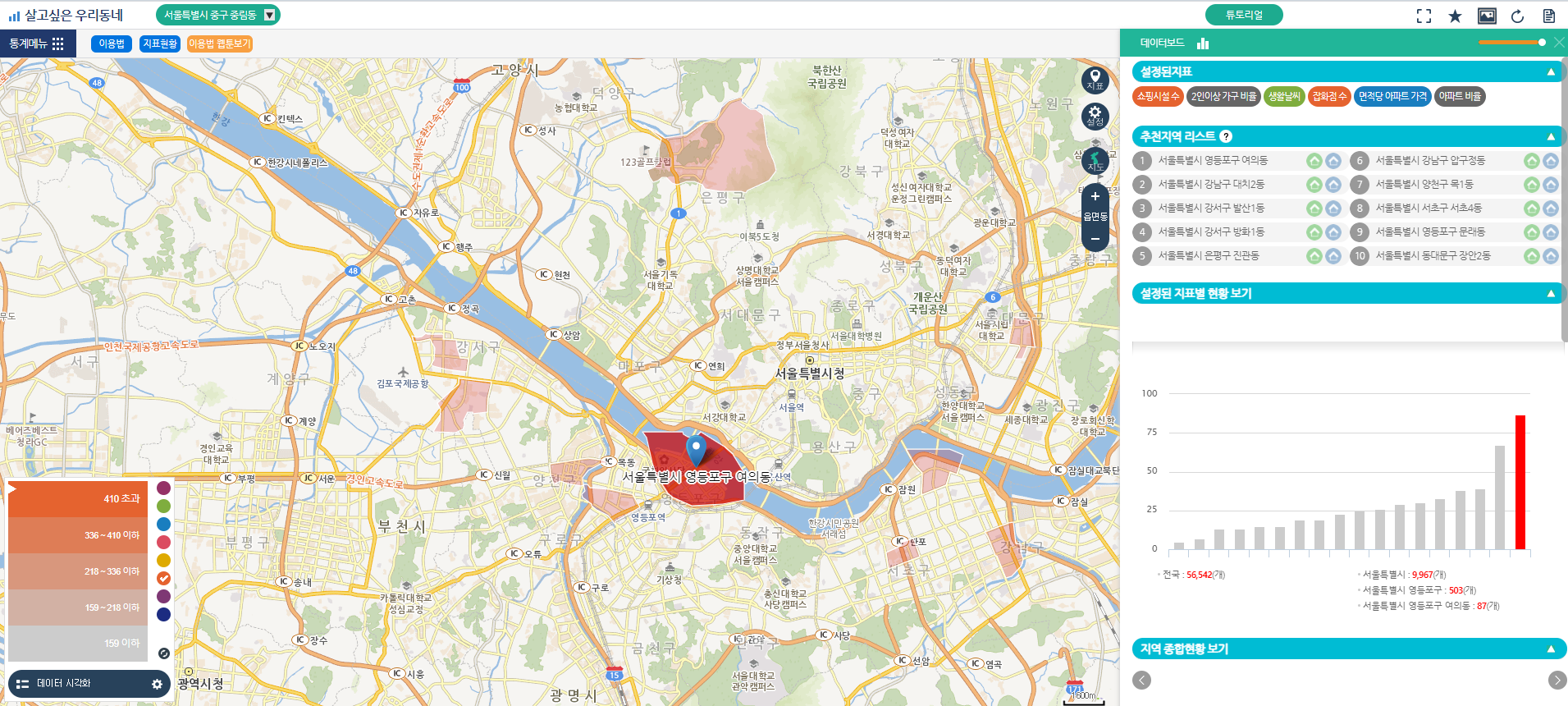Click green home icon for 영등포구 여의도동

point(1314,161)
